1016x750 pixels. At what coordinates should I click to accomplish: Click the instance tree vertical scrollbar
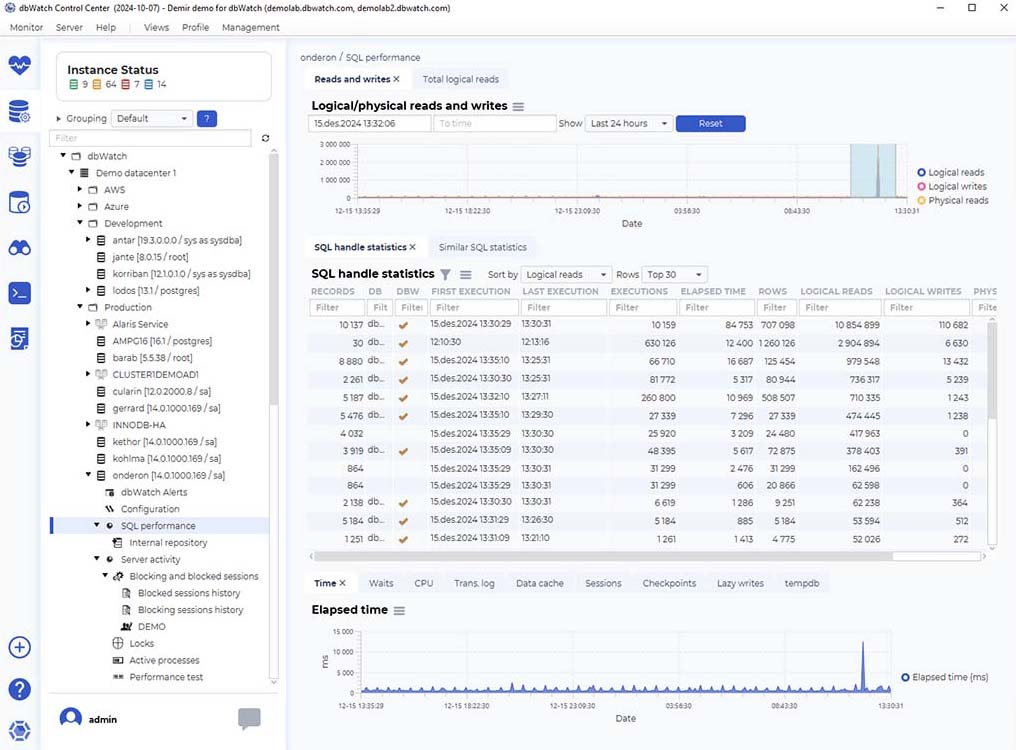tap(273, 279)
